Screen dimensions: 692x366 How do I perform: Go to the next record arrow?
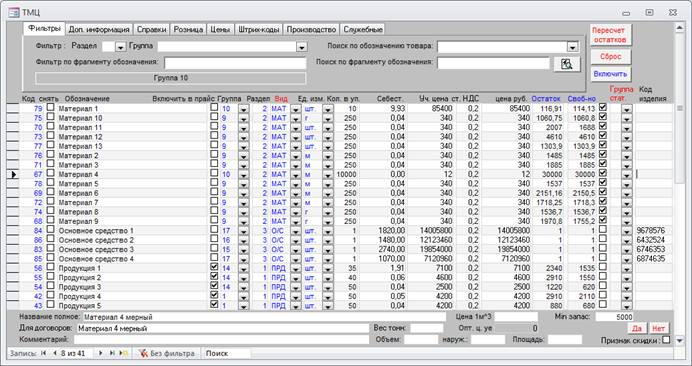tap(101, 353)
